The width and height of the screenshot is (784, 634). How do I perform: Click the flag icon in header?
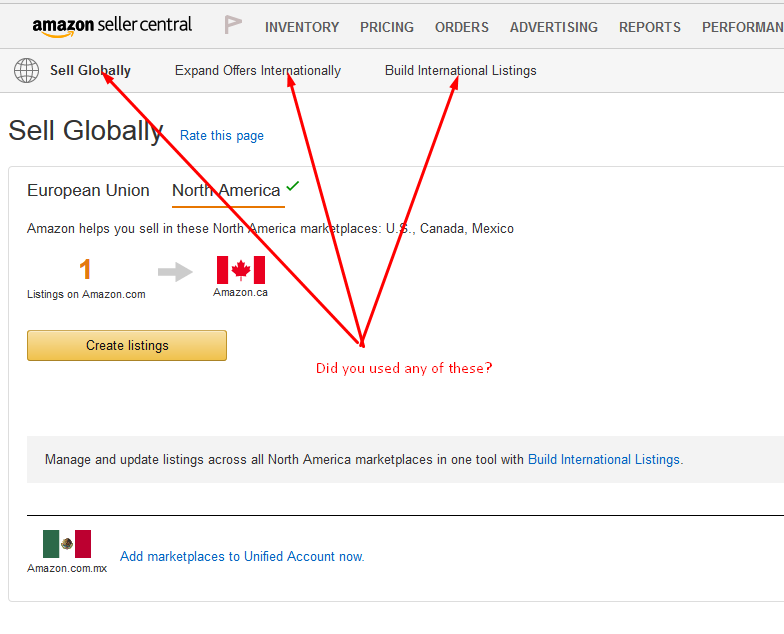(x=232, y=24)
